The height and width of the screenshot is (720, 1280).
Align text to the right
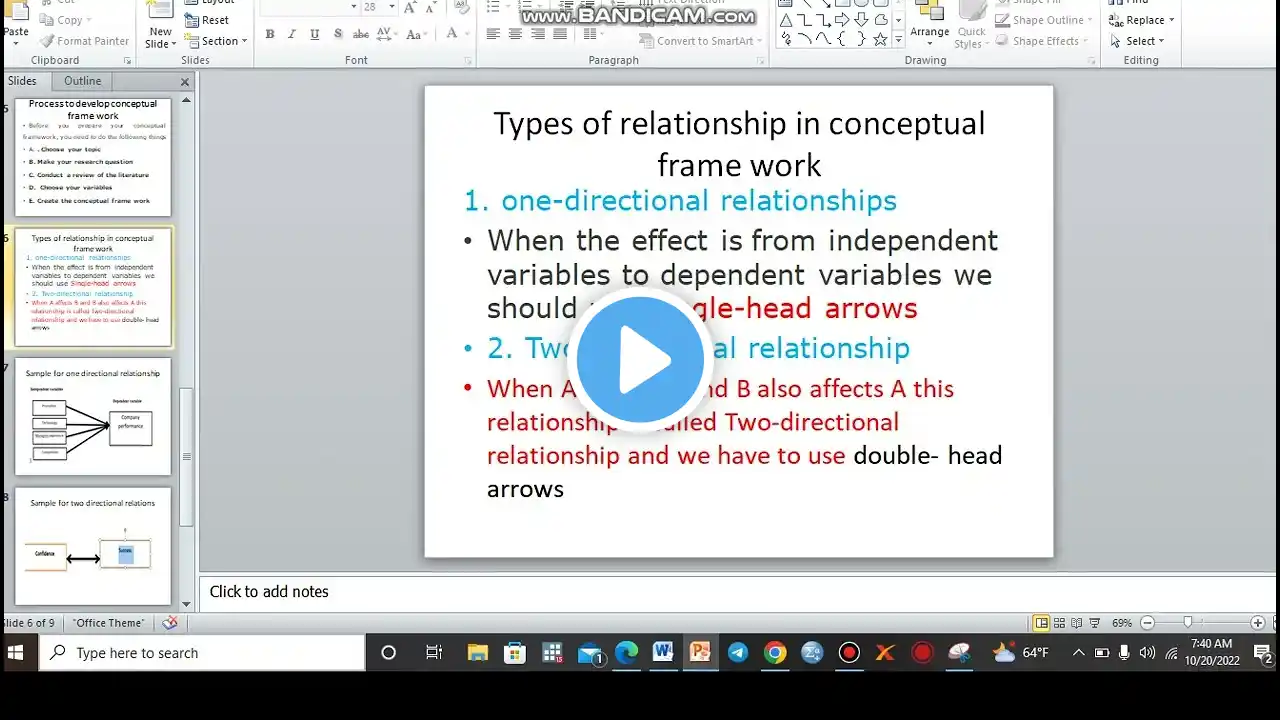click(x=538, y=34)
